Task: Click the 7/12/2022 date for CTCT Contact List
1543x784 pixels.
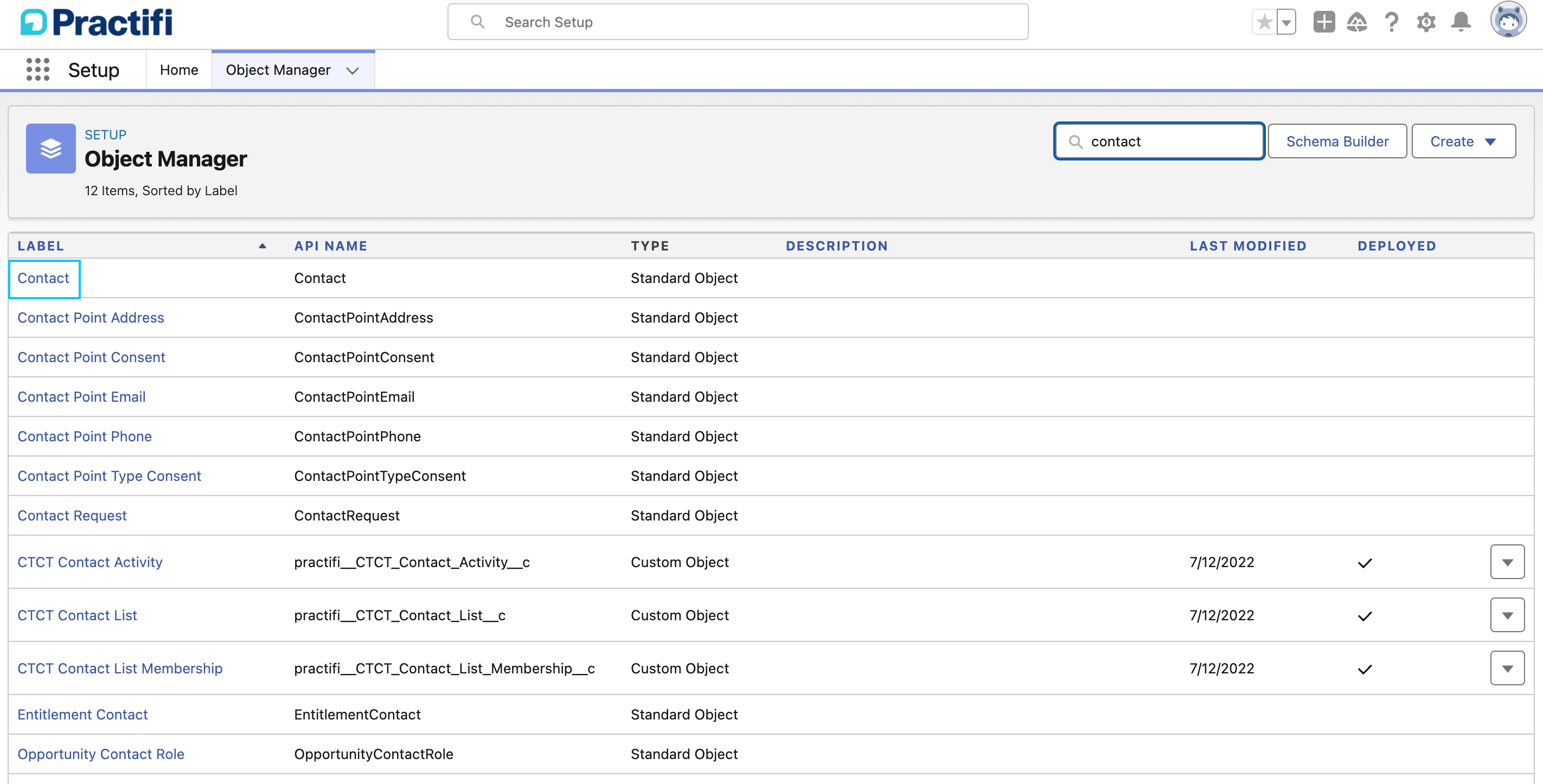Action: click(1221, 615)
